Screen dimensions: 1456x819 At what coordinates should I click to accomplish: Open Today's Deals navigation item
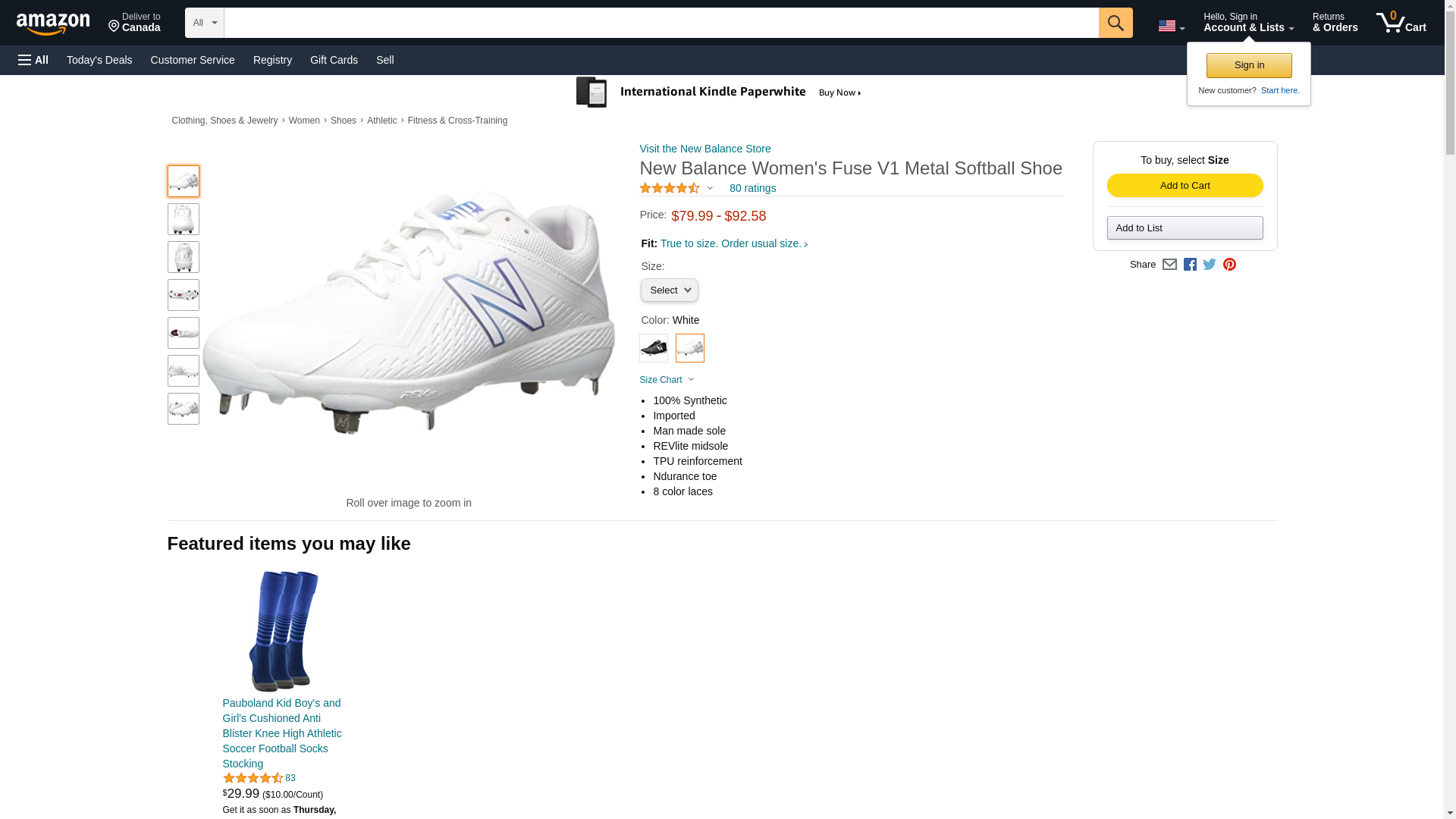pyautogui.click(x=99, y=60)
